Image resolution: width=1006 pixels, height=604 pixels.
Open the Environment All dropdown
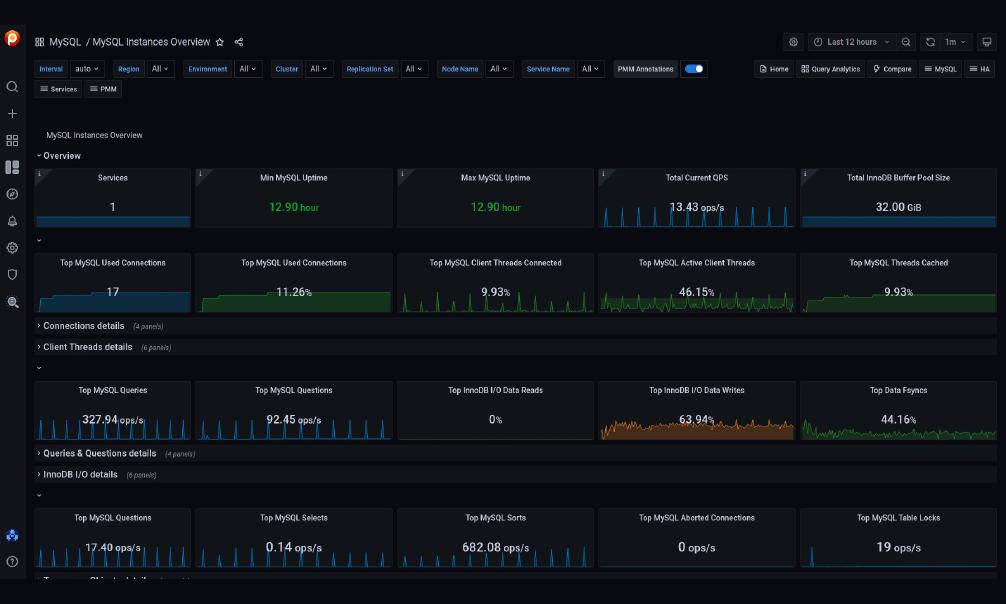[x=248, y=69]
